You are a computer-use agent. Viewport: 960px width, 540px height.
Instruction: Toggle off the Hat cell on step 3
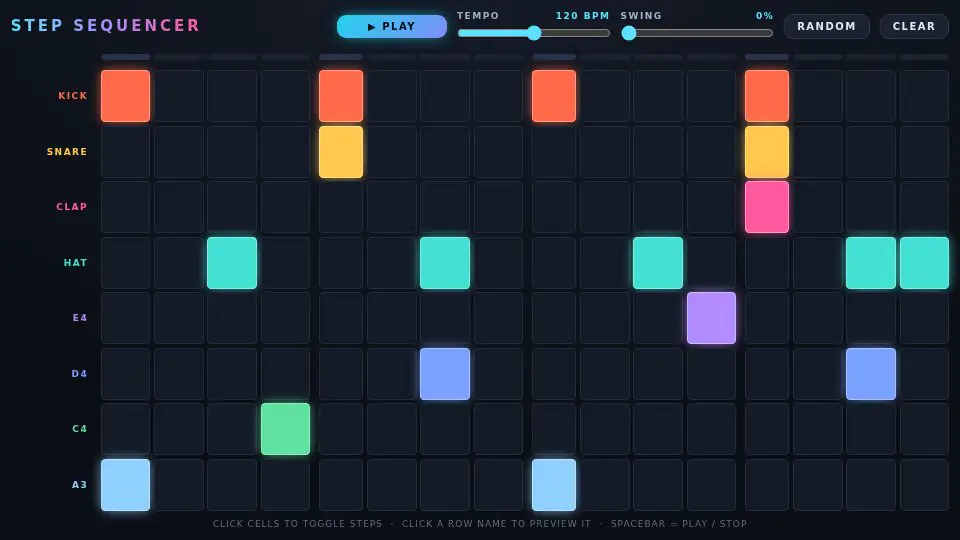coord(232,263)
